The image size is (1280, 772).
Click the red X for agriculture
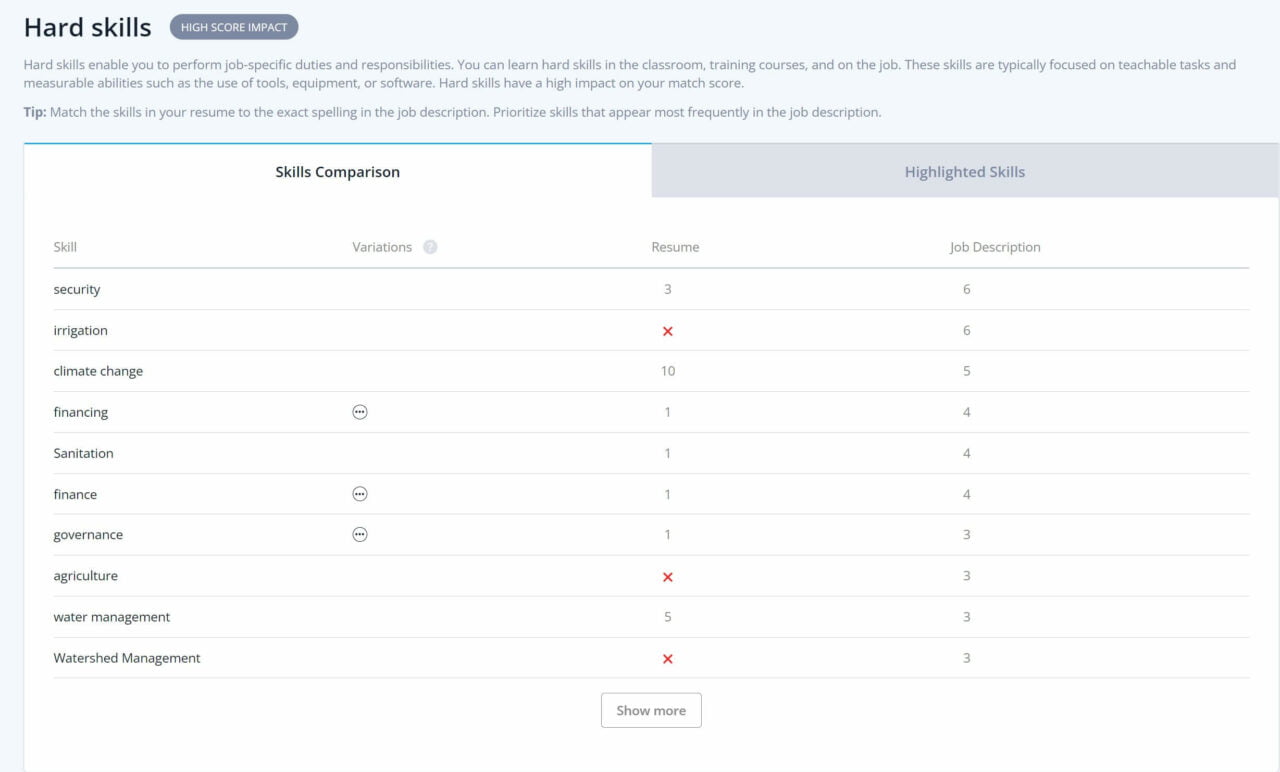668,577
